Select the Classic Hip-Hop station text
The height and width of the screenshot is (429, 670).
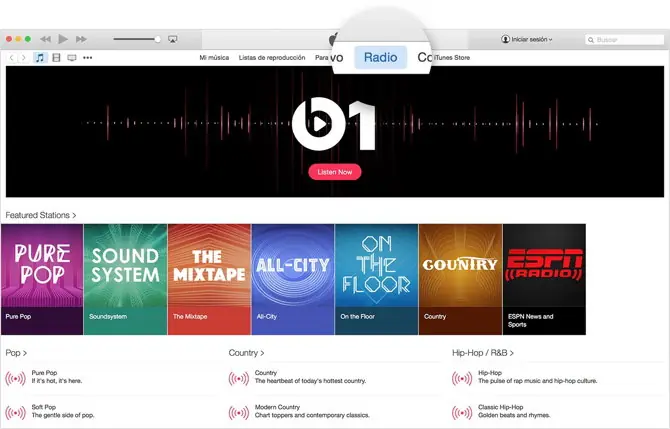(x=500, y=407)
